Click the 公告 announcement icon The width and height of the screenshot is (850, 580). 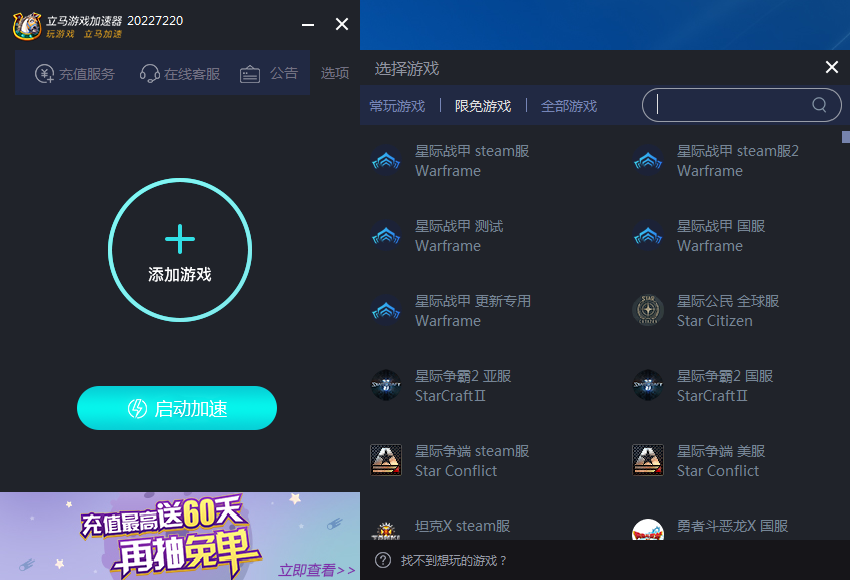(x=251, y=73)
